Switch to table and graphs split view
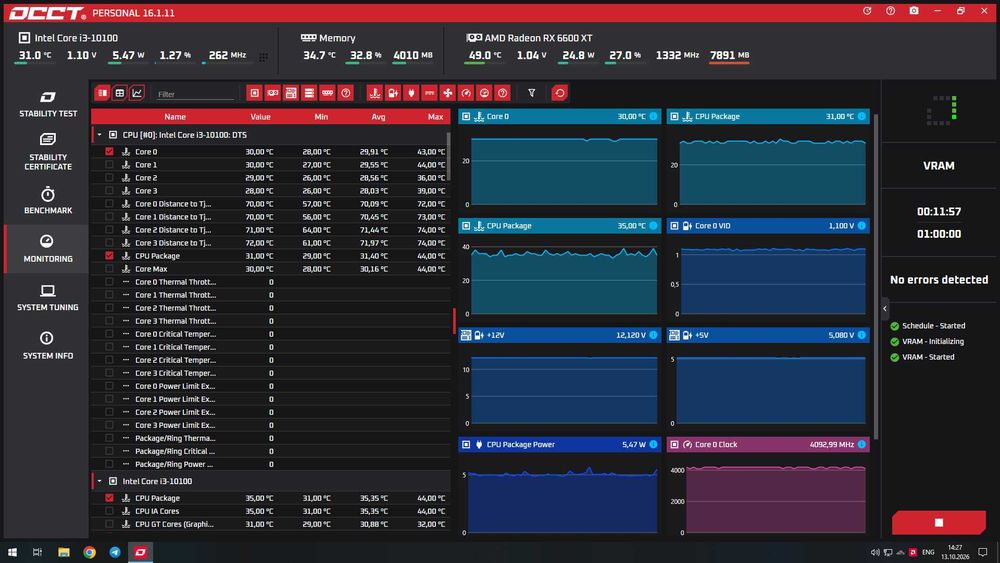Screen dimensions: 1000x563 point(102,93)
